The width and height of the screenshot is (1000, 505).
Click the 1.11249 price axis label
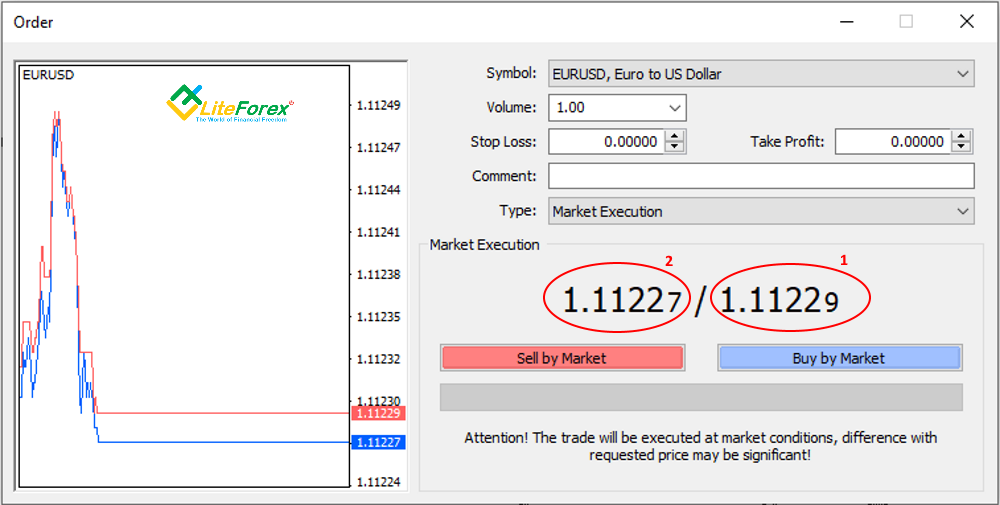(x=379, y=105)
